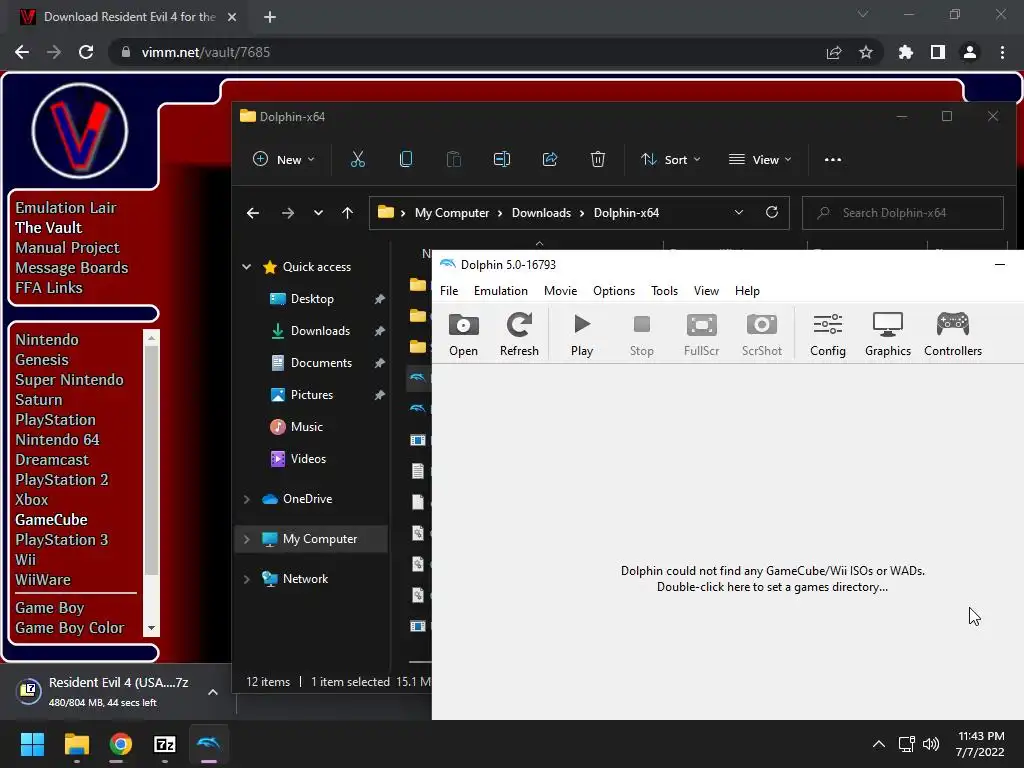Click the systems list scrollbar on Vimm's
Screen dimensions: 1024x768
point(152,460)
